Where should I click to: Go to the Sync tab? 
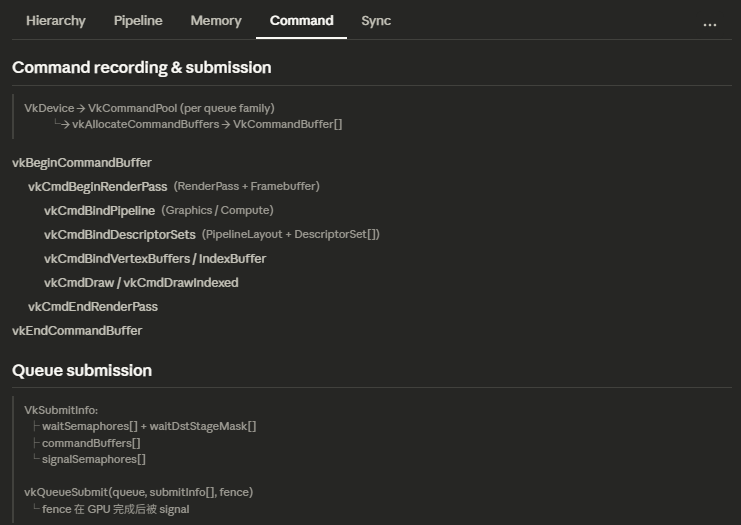[376, 21]
